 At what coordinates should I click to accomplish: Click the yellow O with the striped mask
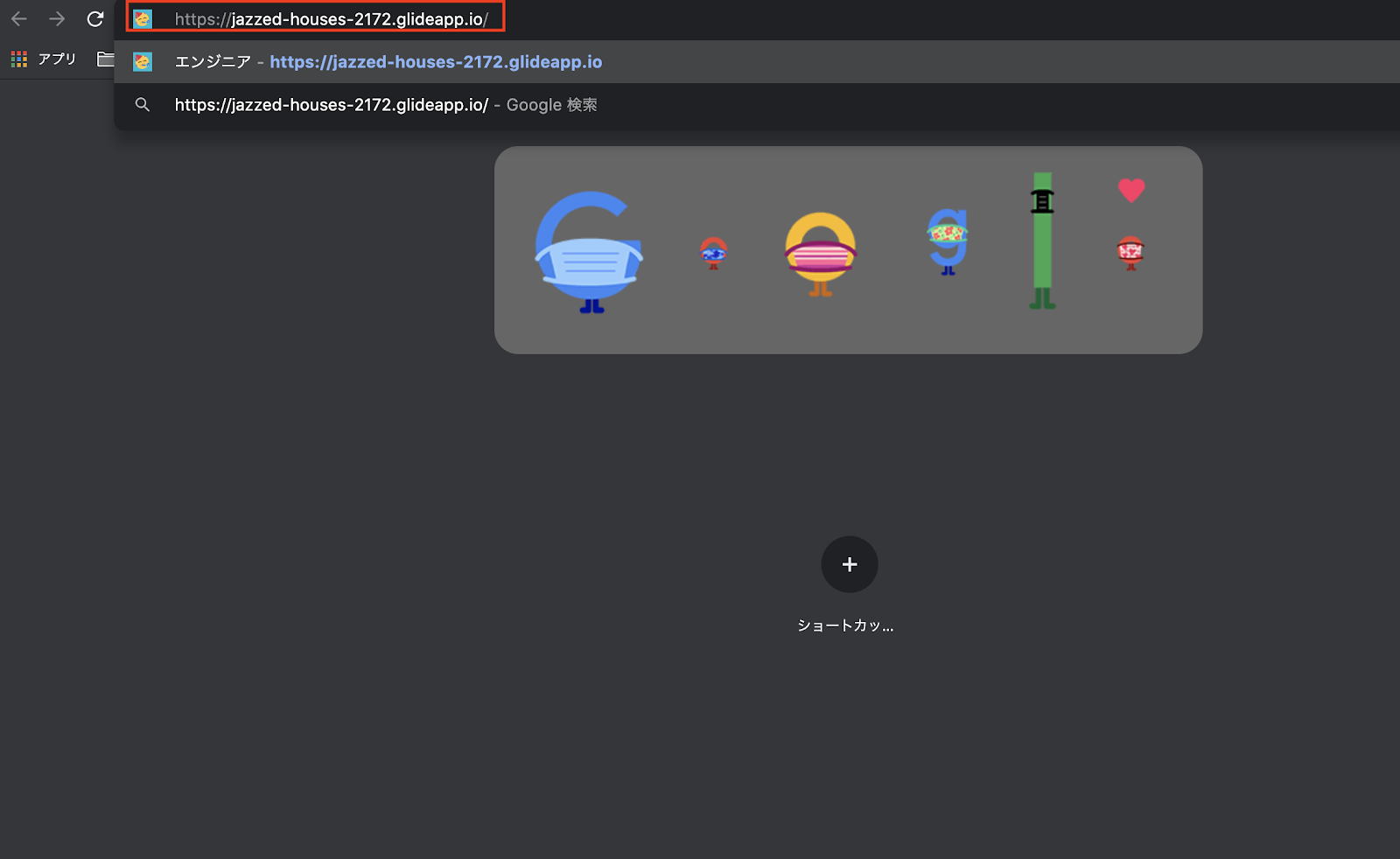point(820,254)
